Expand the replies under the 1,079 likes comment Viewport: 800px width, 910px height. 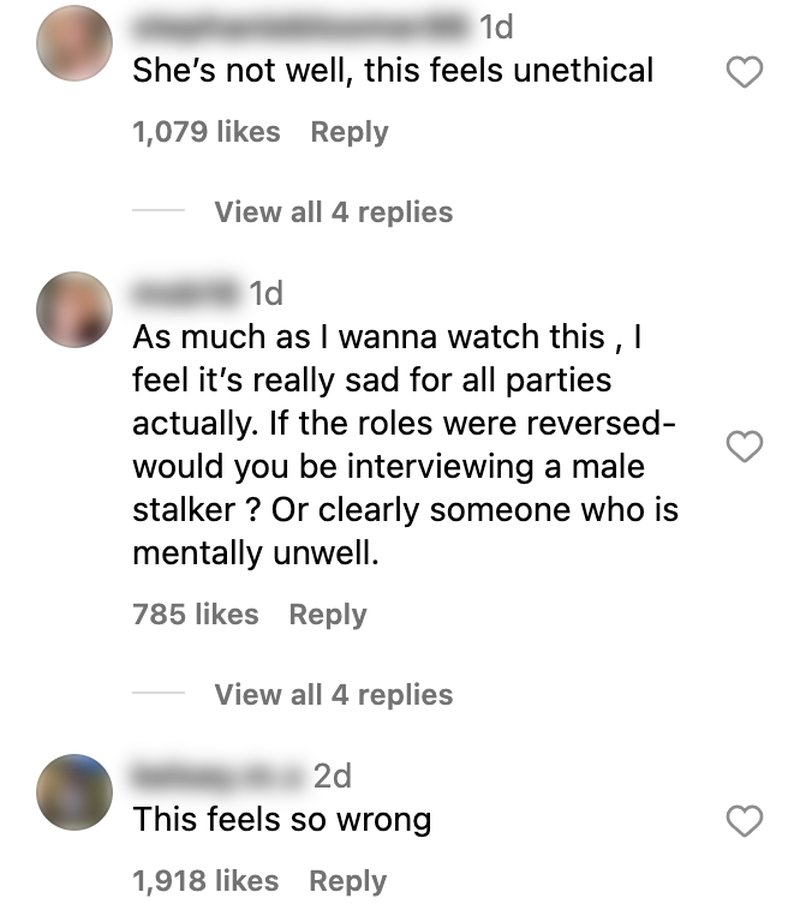tap(333, 212)
